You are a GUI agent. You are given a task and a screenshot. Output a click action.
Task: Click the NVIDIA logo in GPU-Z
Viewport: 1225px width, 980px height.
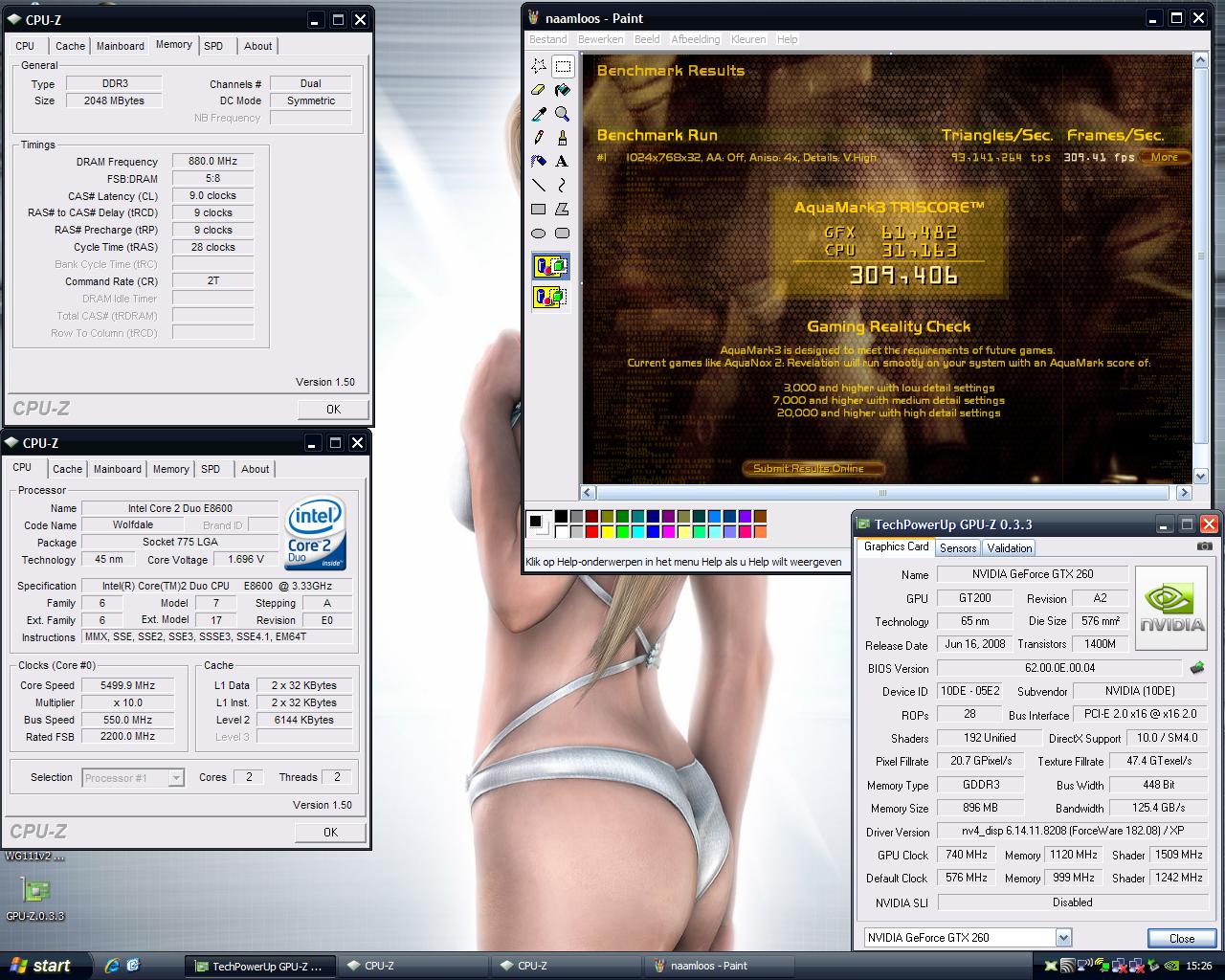pyautogui.click(x=1173, y=606)
